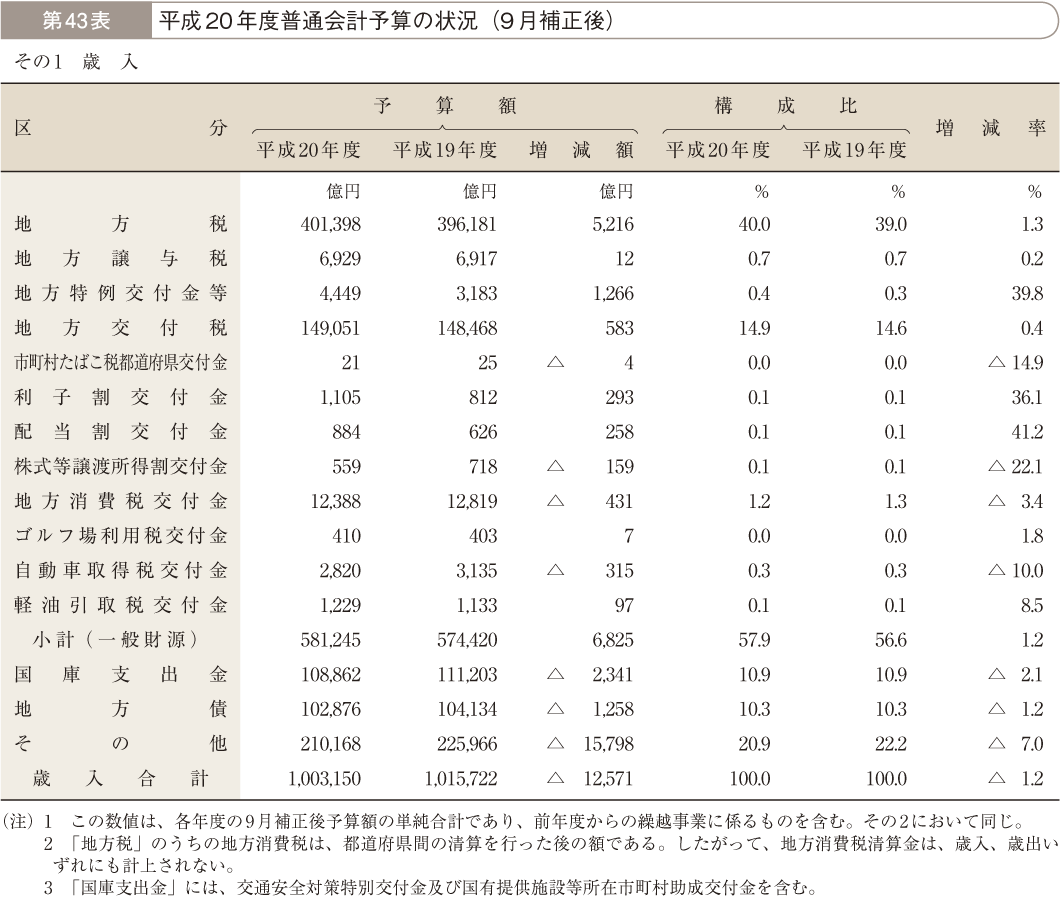Click the 1,003,150 total revenue value
Screen dimensions: 1060x899
click(323, 778)
